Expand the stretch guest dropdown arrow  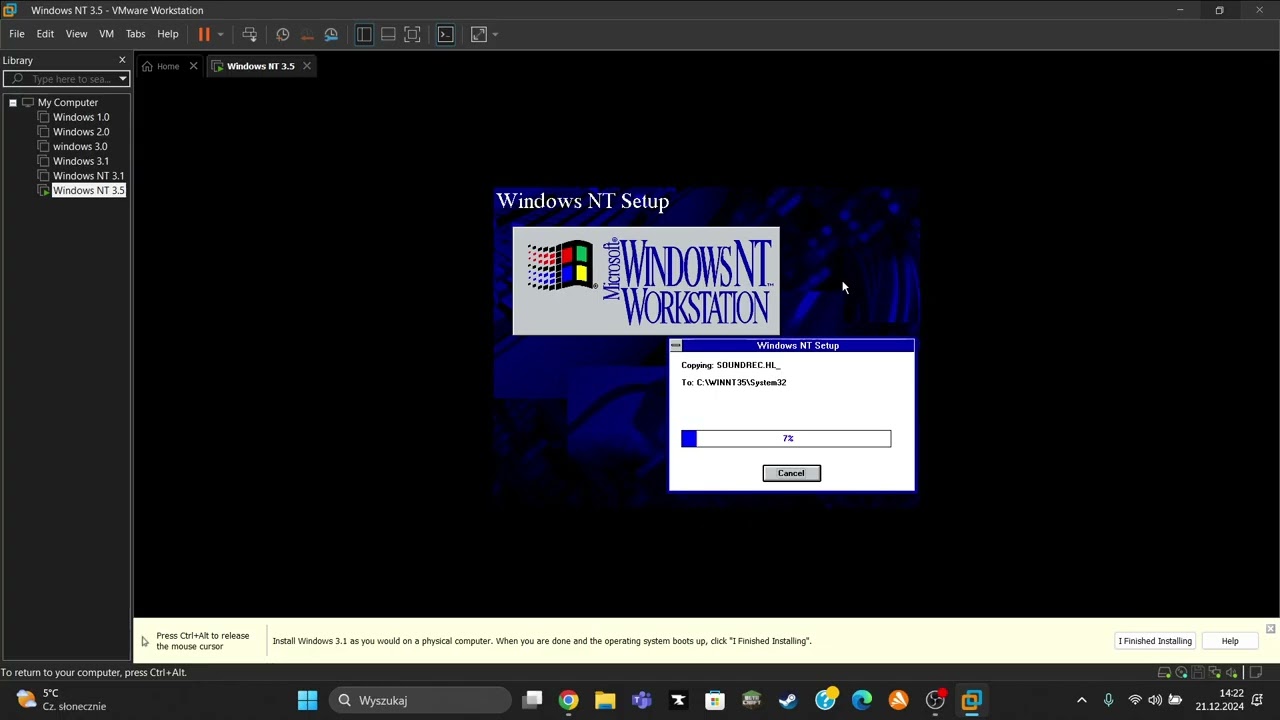(495, 34)
